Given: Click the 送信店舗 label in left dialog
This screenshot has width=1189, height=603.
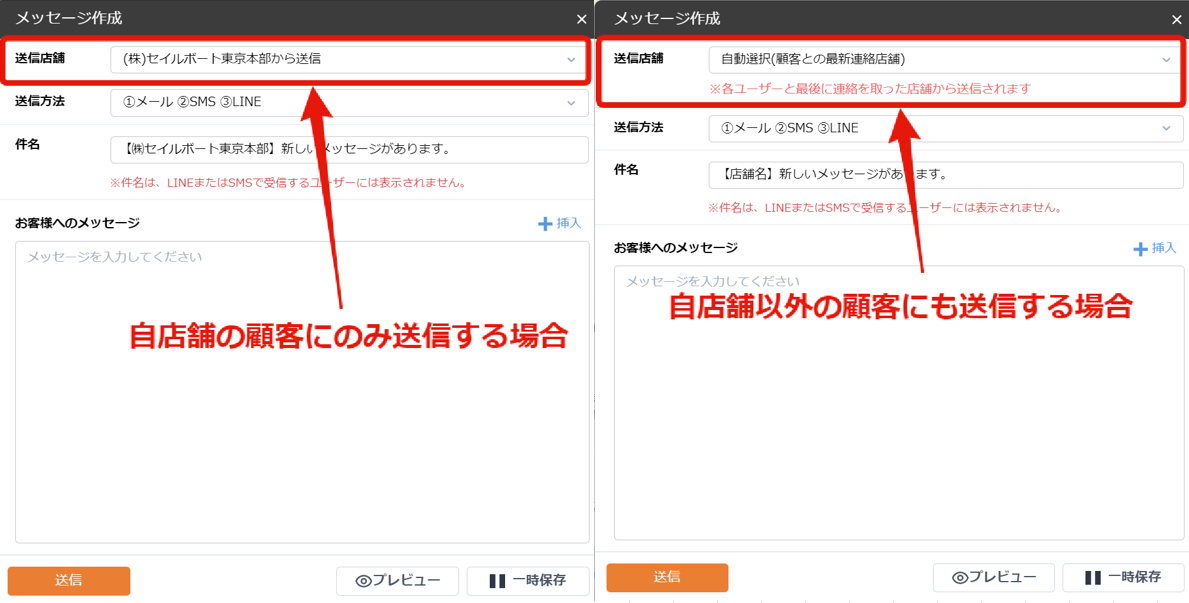Looking at the screenshot, I should [x=40, y=58].
